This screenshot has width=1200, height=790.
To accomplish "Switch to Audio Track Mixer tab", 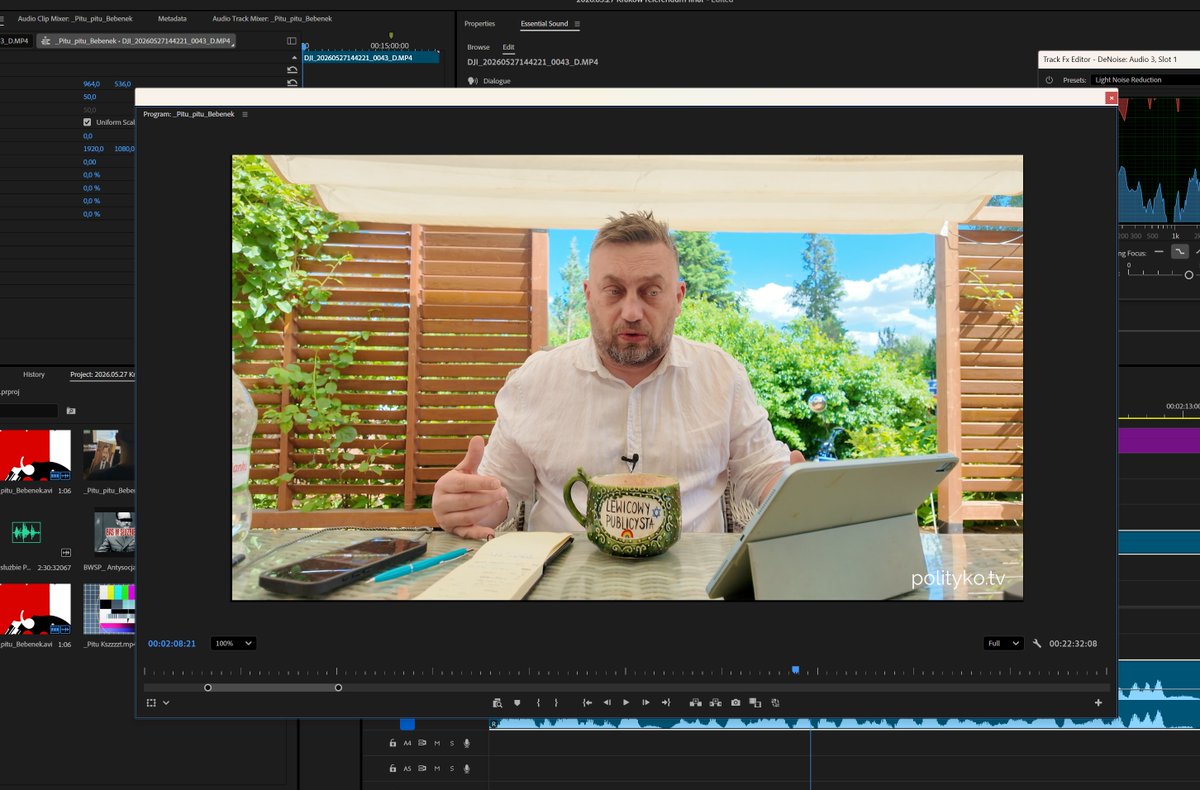I will (x=272, y=19).
